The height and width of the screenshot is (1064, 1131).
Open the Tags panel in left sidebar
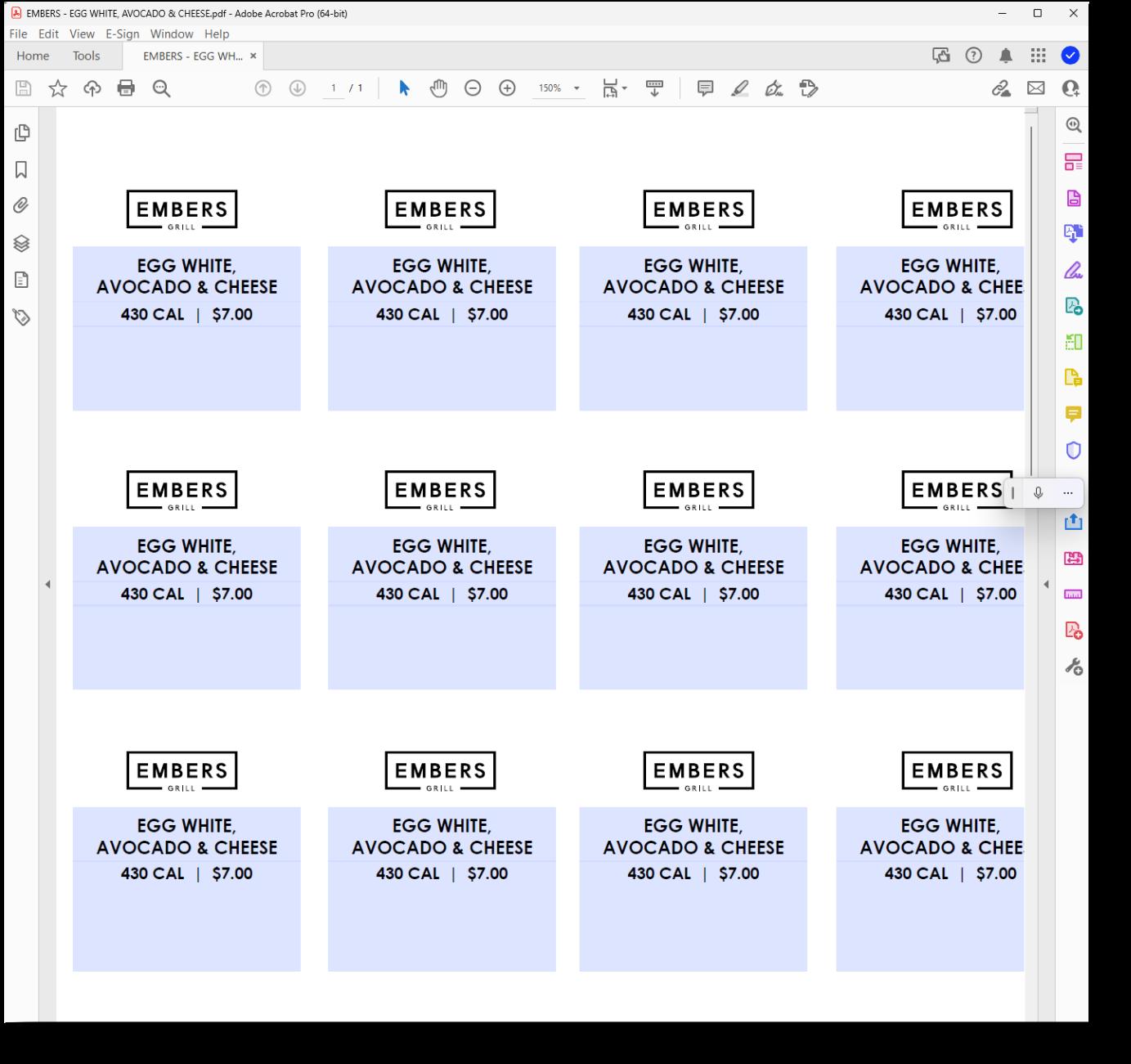click(22, 317)
